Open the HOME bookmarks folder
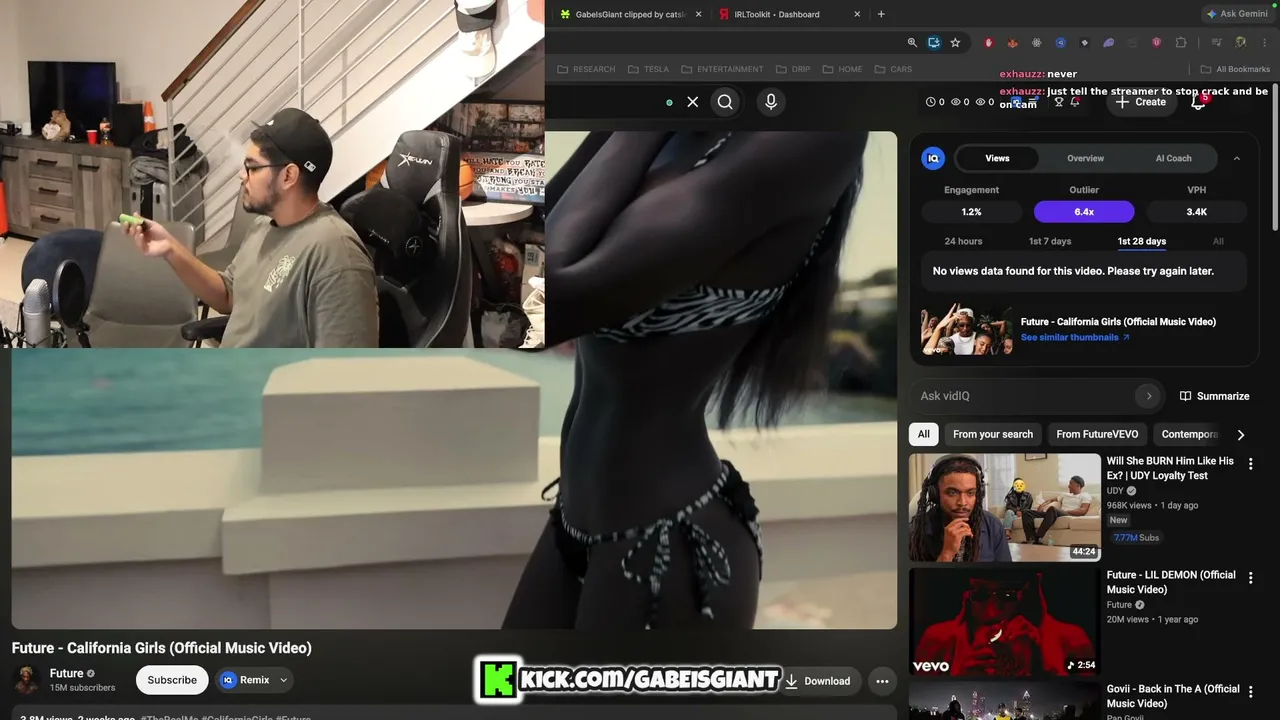 (x=842, y=69)
